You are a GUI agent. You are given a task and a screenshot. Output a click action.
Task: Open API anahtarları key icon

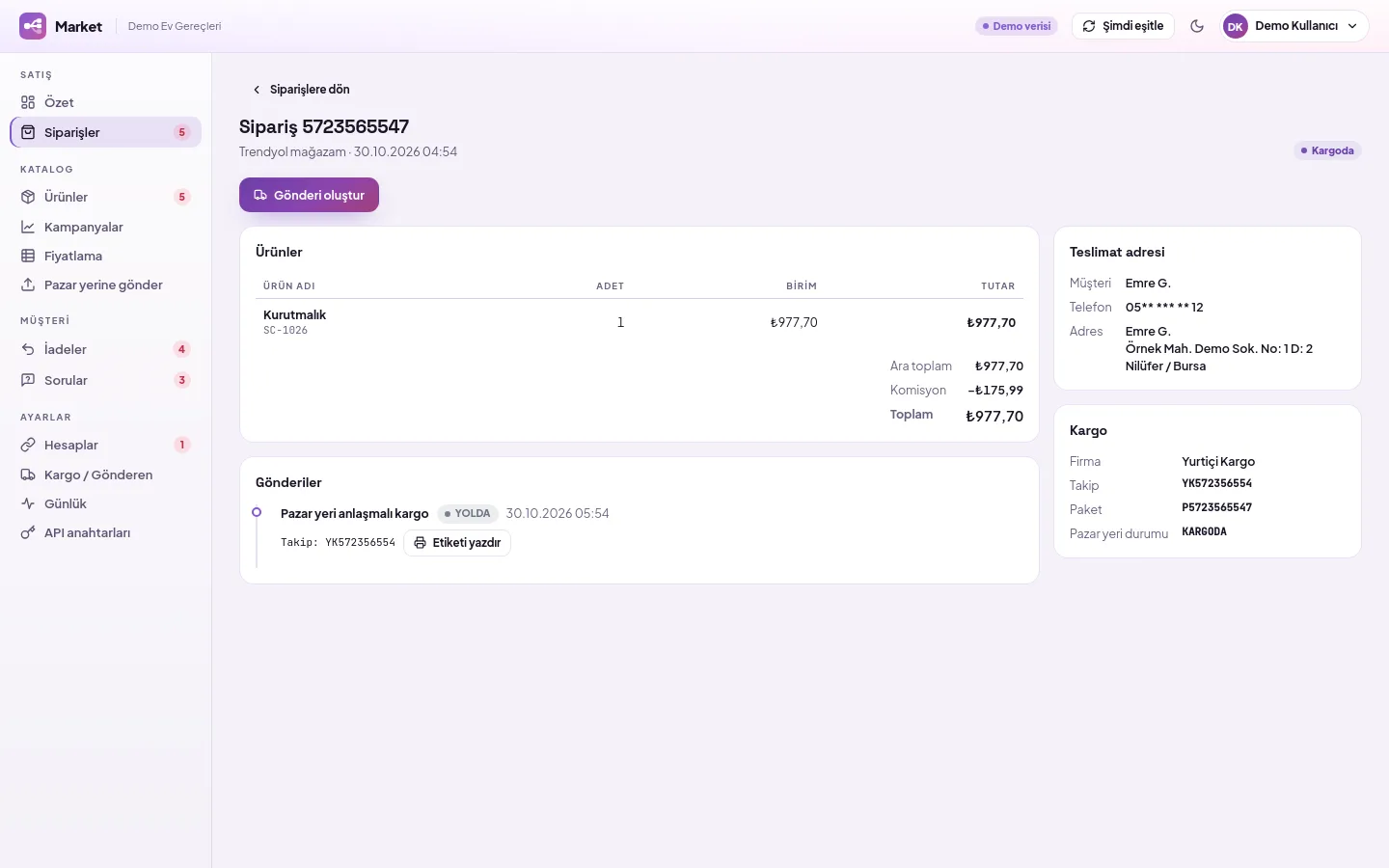coord(28,532)
